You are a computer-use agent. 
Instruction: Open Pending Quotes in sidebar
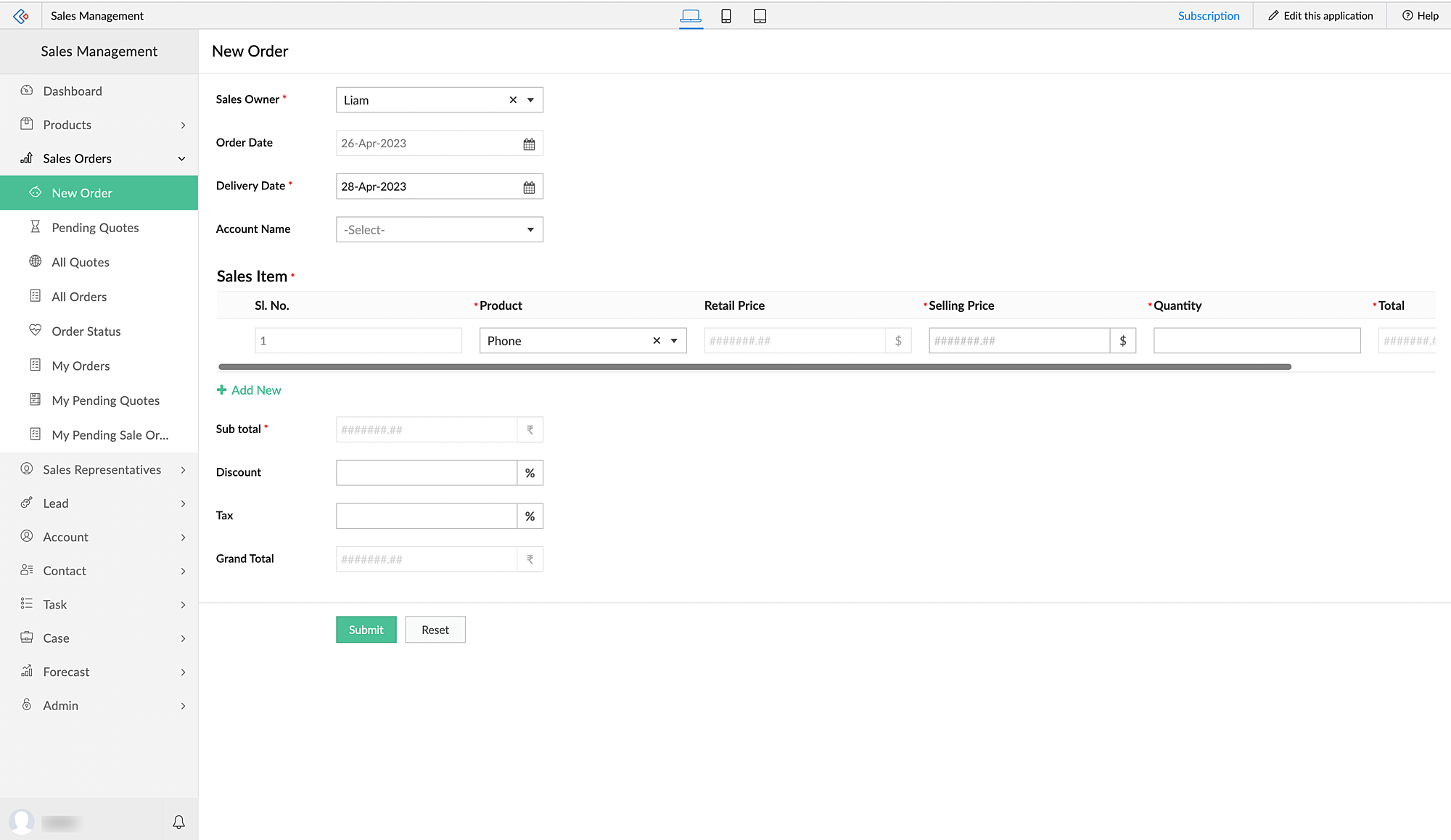(95, 228)
